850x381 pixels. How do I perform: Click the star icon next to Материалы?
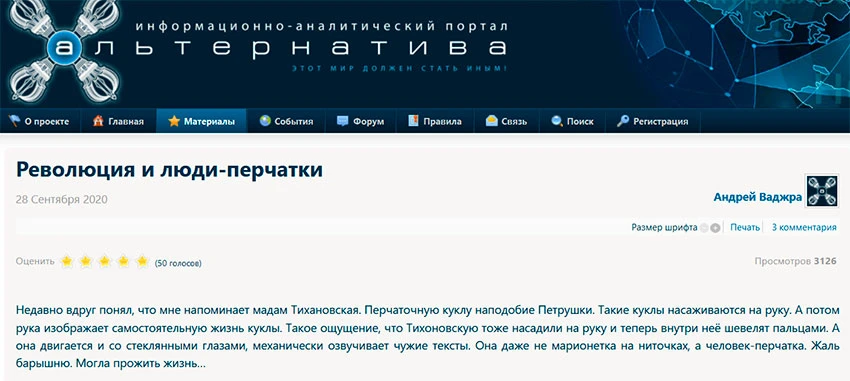(173, 121)
